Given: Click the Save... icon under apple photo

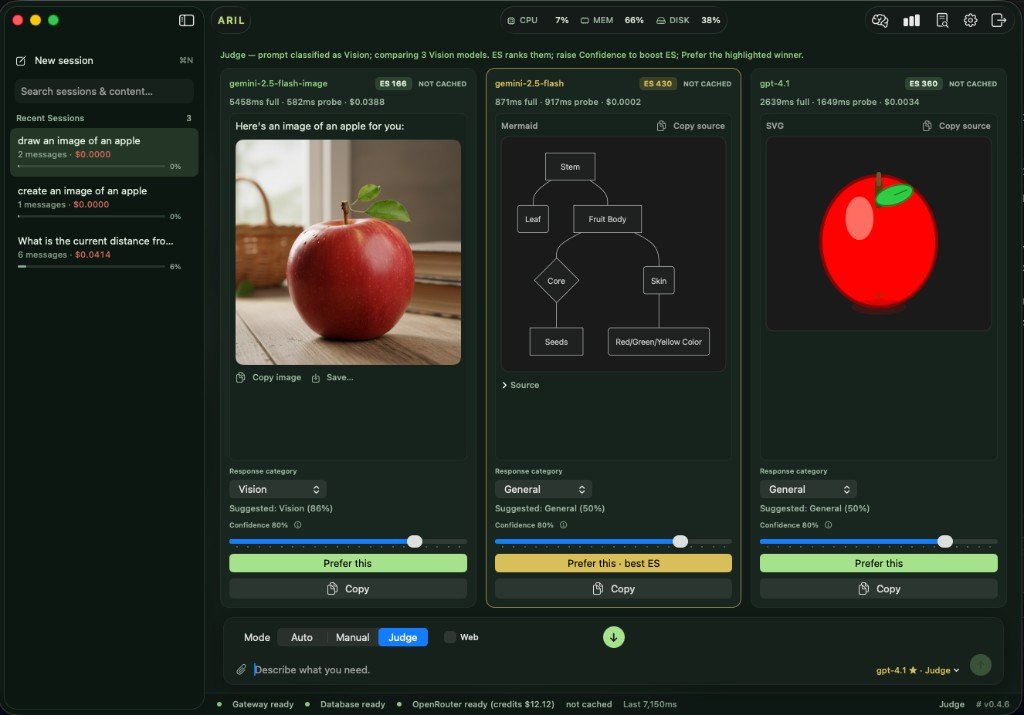Looking at the screenshot, I should (315, 378).
